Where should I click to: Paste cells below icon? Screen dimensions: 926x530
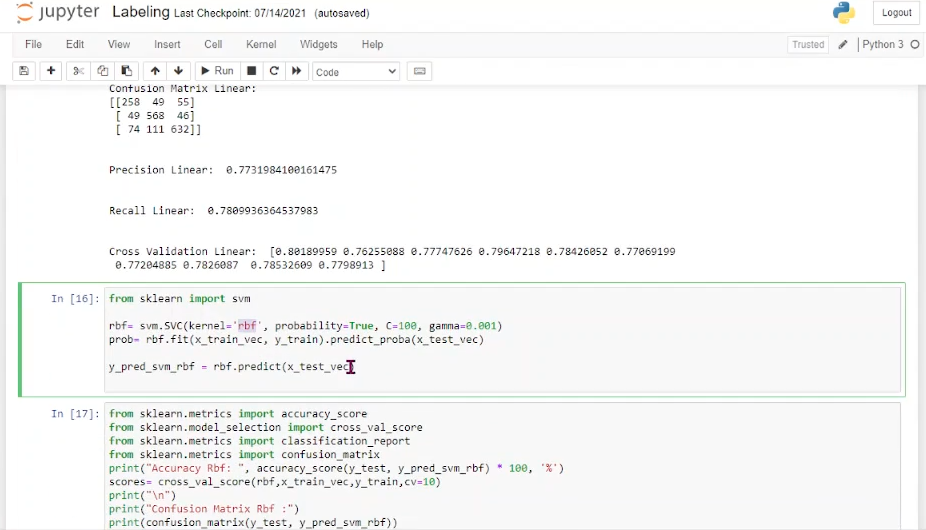(x=126, y=71)
